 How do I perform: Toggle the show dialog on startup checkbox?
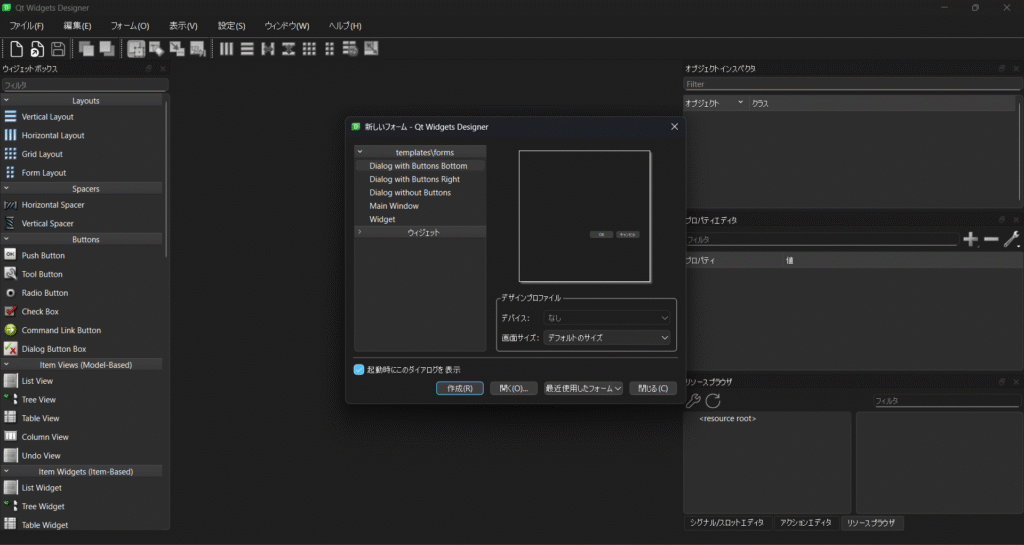coord(360,369)
